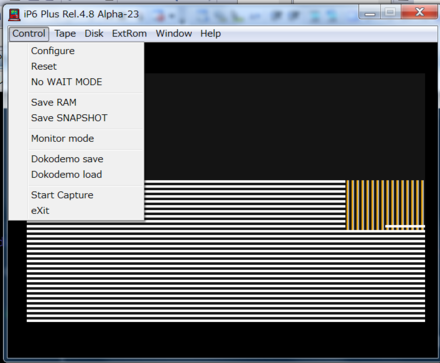Close the iP6 Plus window
This screenshot has height=363, width=440.
point(419,12)
